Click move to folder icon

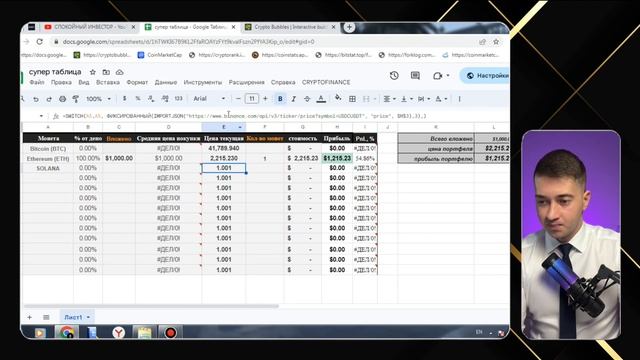point(106,72)
